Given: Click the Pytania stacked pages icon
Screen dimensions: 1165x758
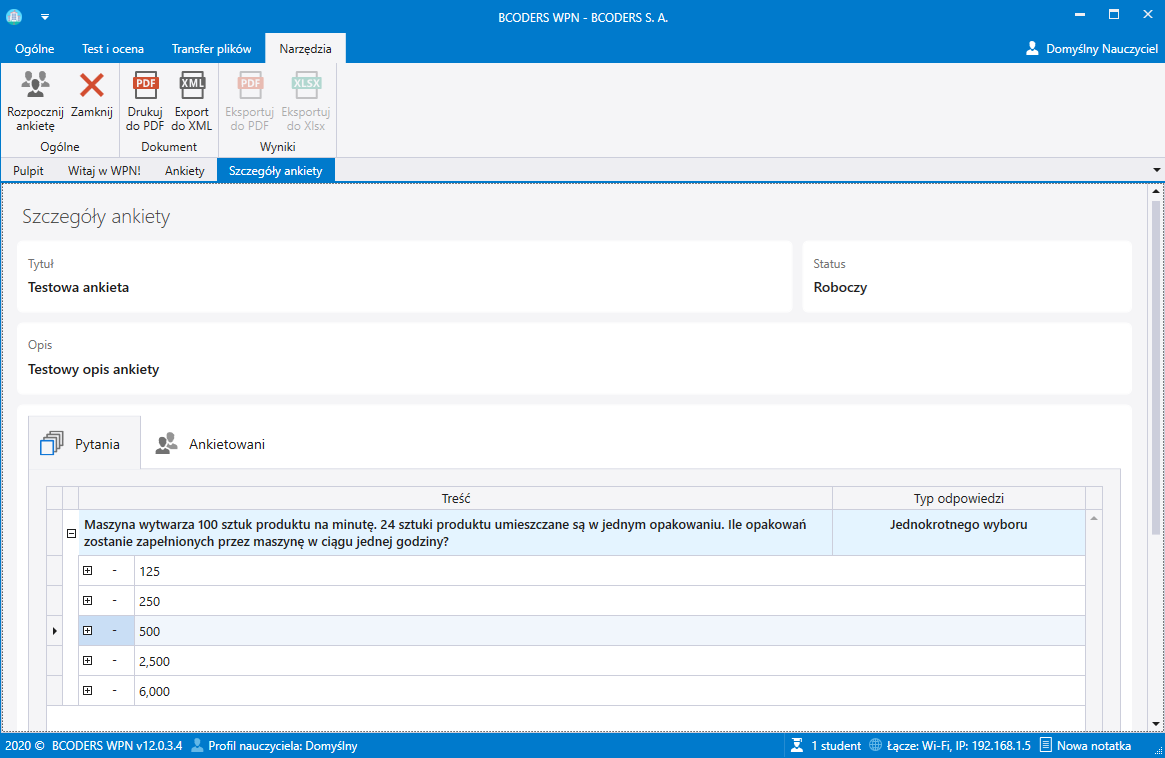Looking at the screenshot, I should 51,443.
